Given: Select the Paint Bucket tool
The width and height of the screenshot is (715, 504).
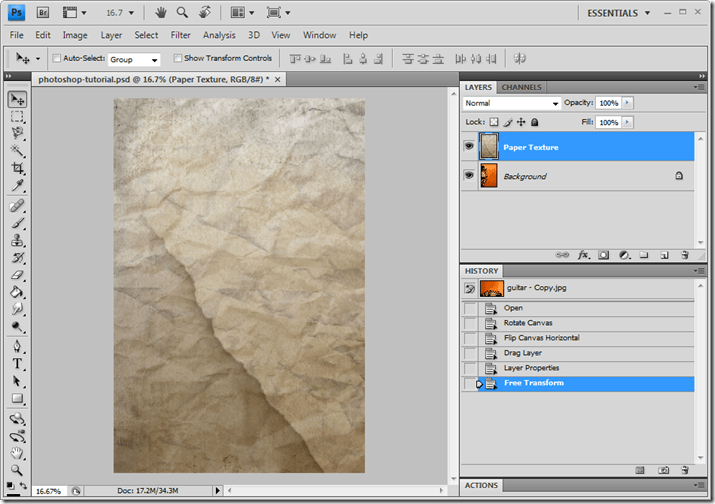Looking at the screenshot, I should tap(17, 292).
